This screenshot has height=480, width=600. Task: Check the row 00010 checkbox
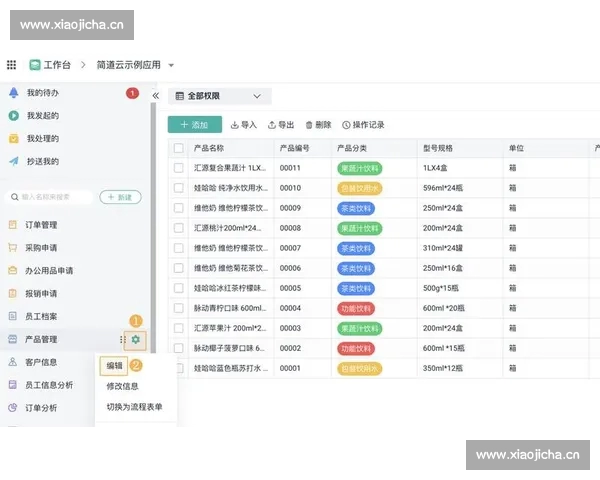pyautogui.click(x=179, y=188)
